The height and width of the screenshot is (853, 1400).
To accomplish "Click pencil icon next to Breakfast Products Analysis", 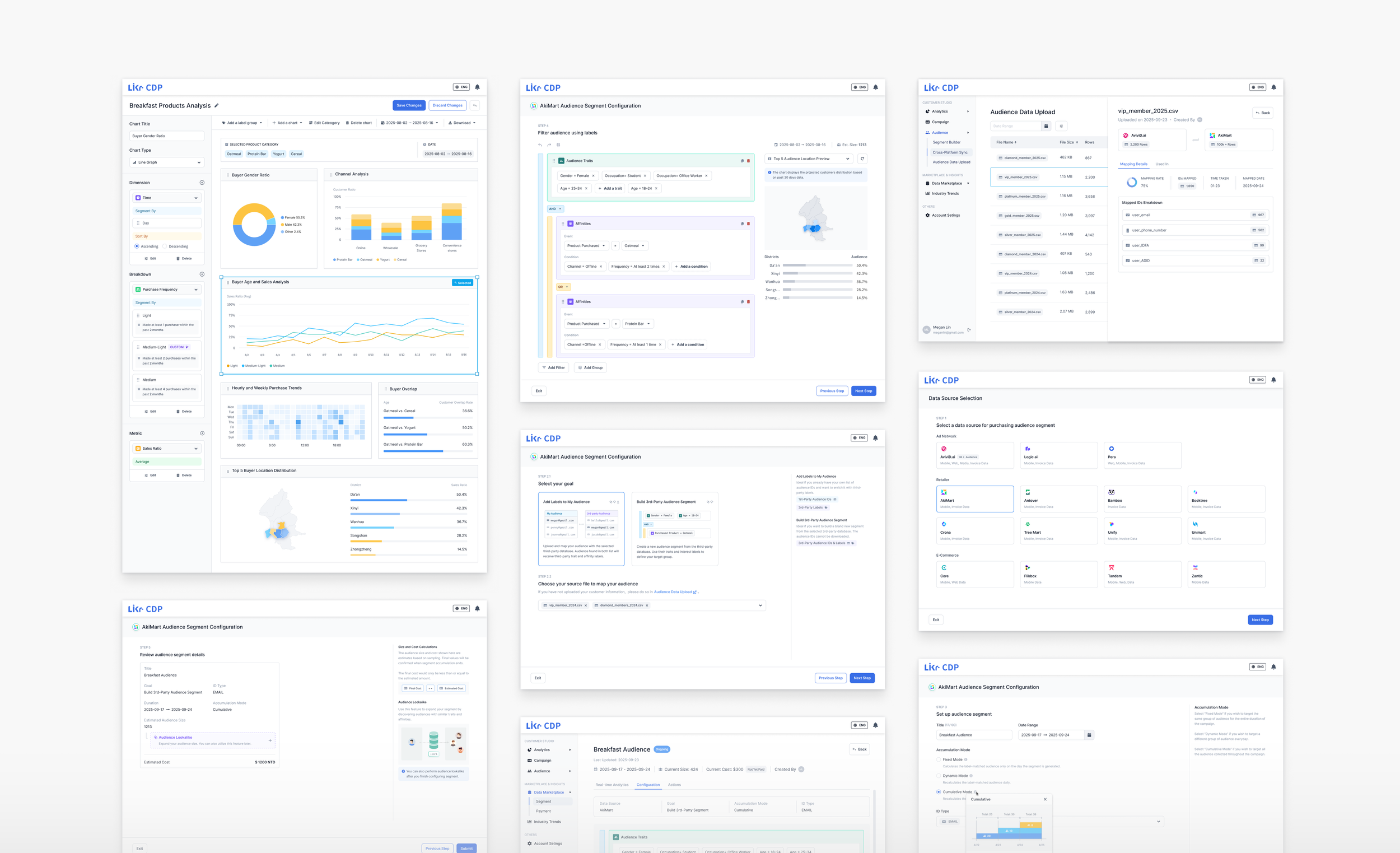I will click(x=217, y=106).
